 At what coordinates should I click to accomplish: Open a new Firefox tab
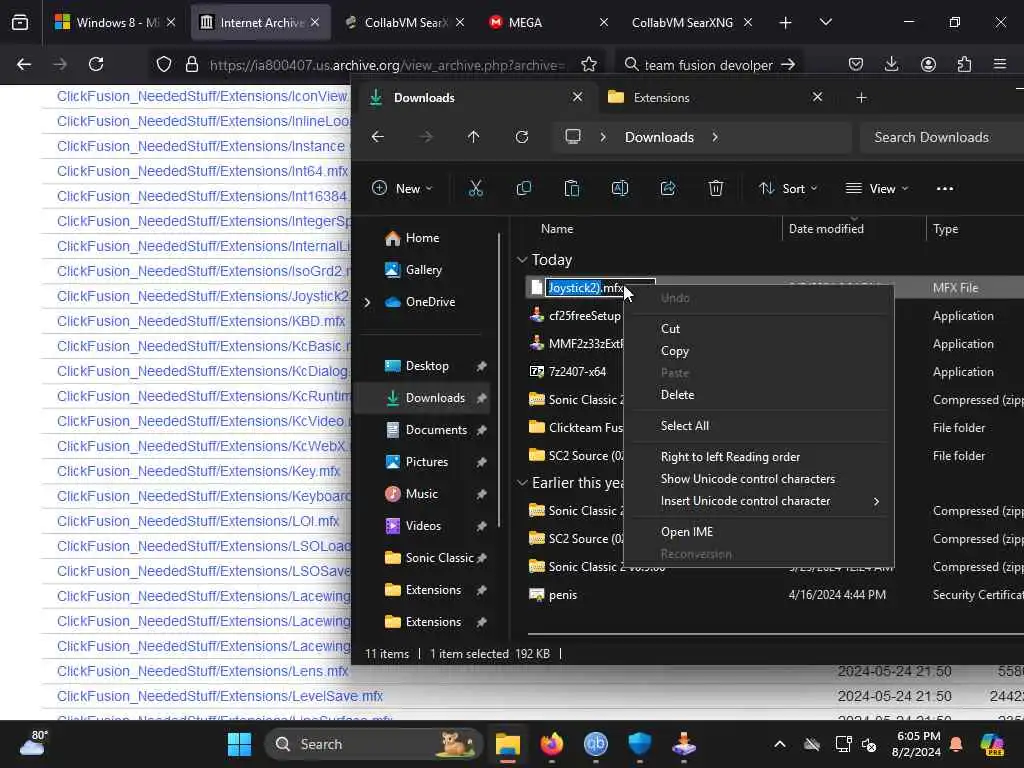pos(786,22)
